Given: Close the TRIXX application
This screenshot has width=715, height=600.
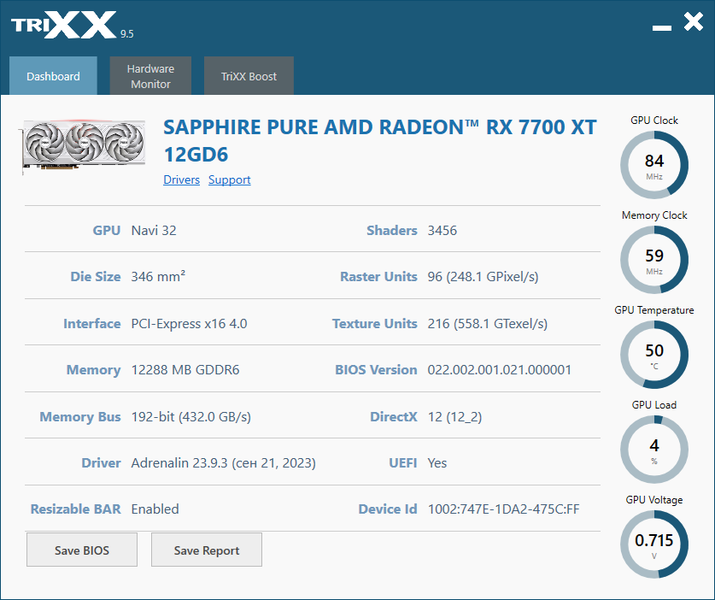Looking at the screenshot, I should tap(693, 21).
